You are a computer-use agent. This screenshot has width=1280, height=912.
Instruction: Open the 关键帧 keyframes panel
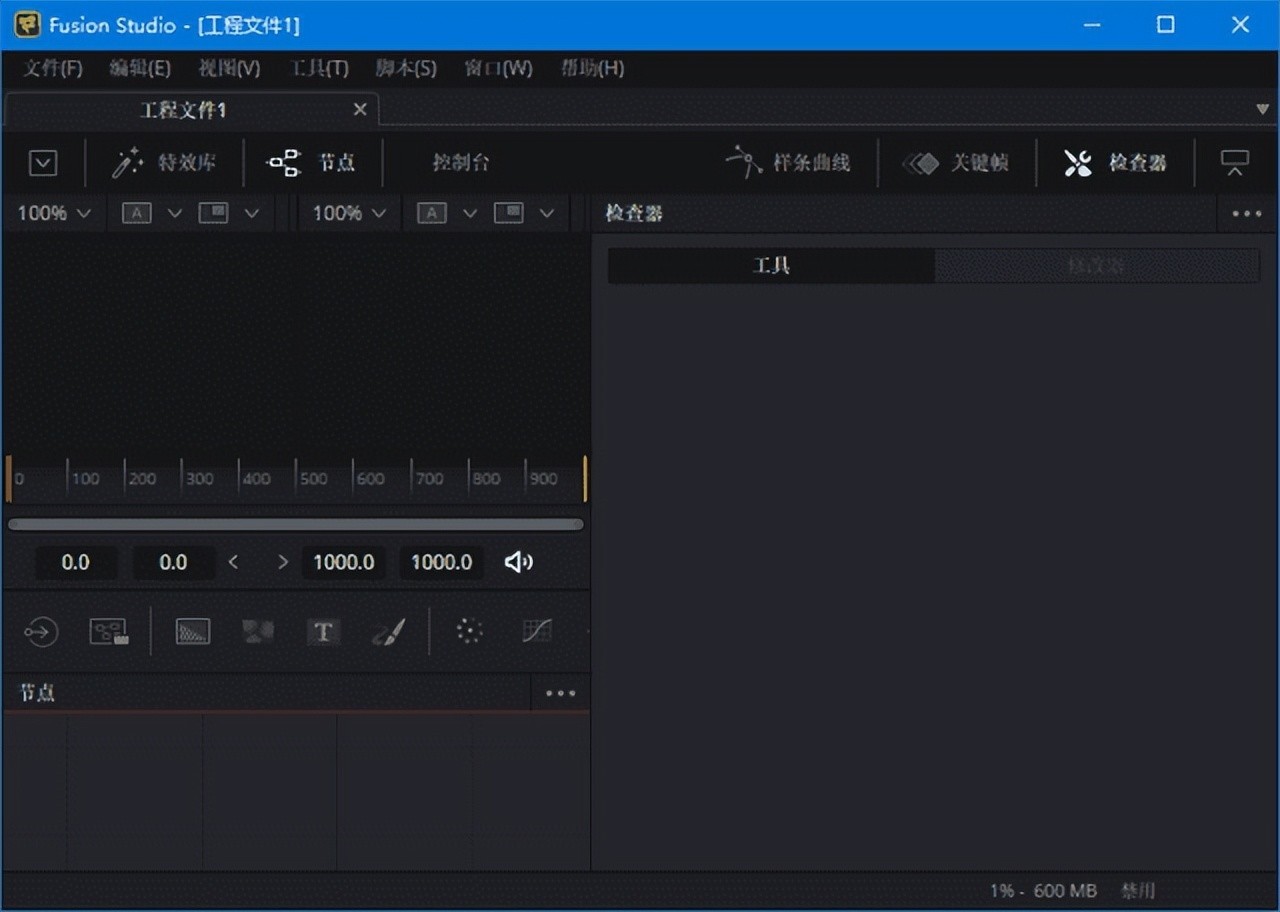[956, 163]
